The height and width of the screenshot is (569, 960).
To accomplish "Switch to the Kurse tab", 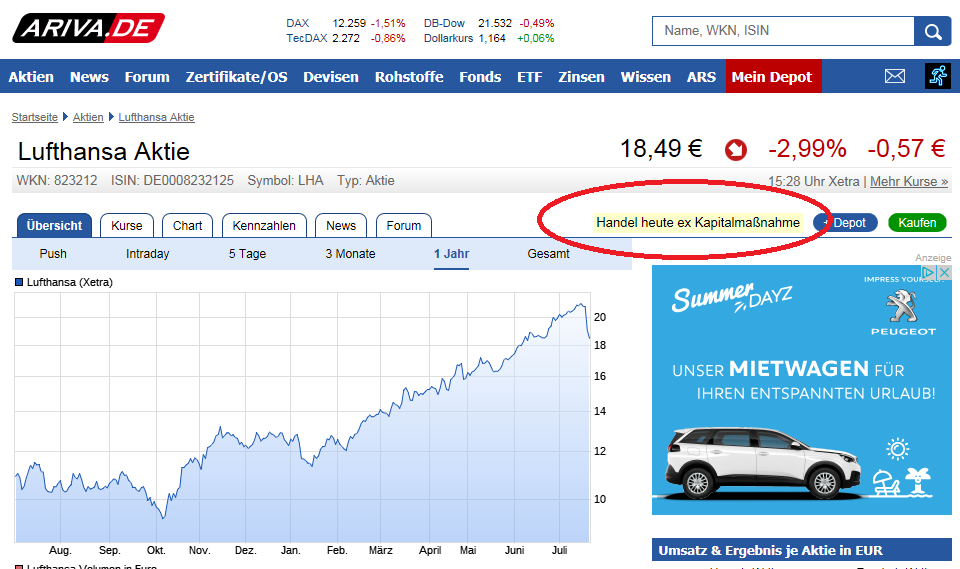I will (x=127, y=225).
